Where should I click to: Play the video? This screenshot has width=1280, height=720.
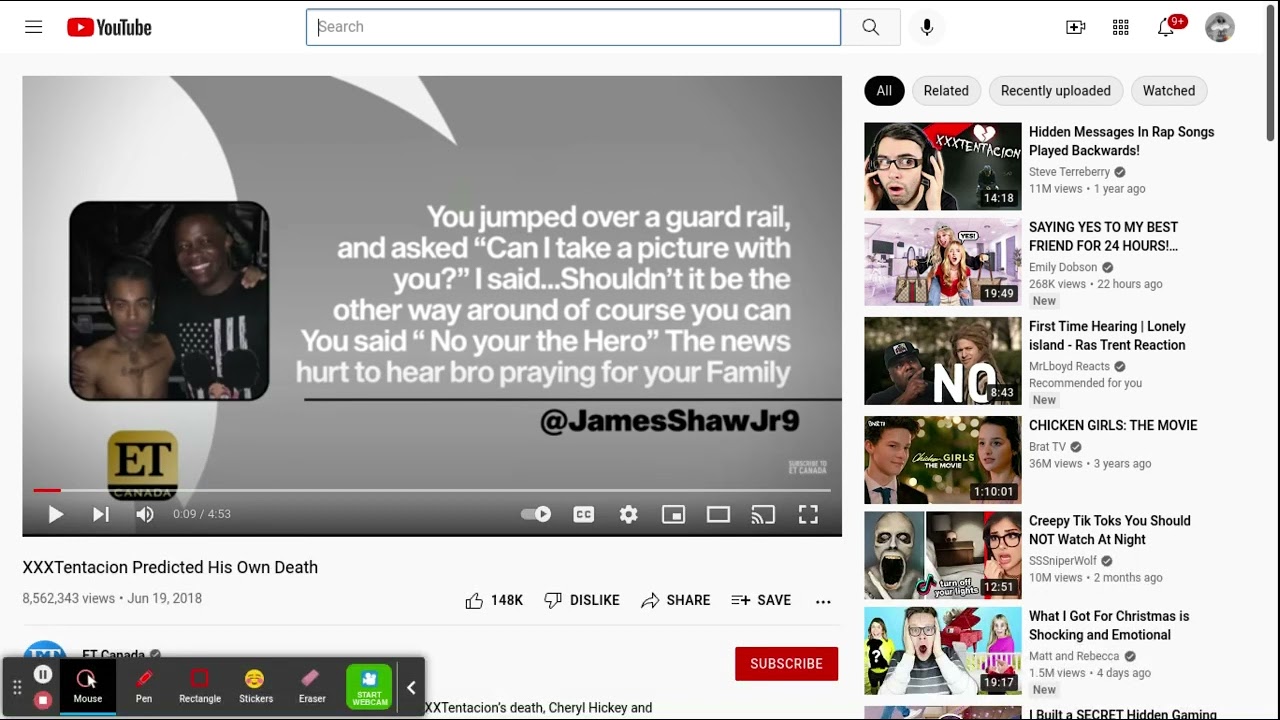pyautogui.click(x=56, y=514)
